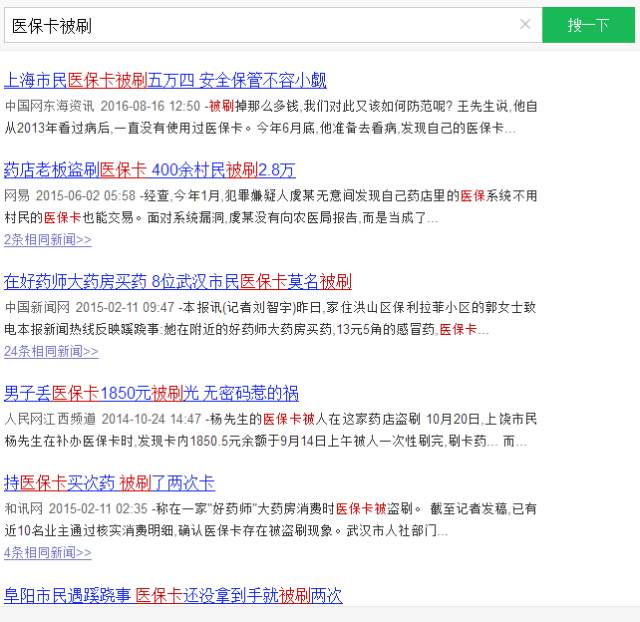Open headline 药店老板盗刷医保卡 400余村民被刷2.8万
The height and width of the screenshot is (622, 640).
[150, 170]
